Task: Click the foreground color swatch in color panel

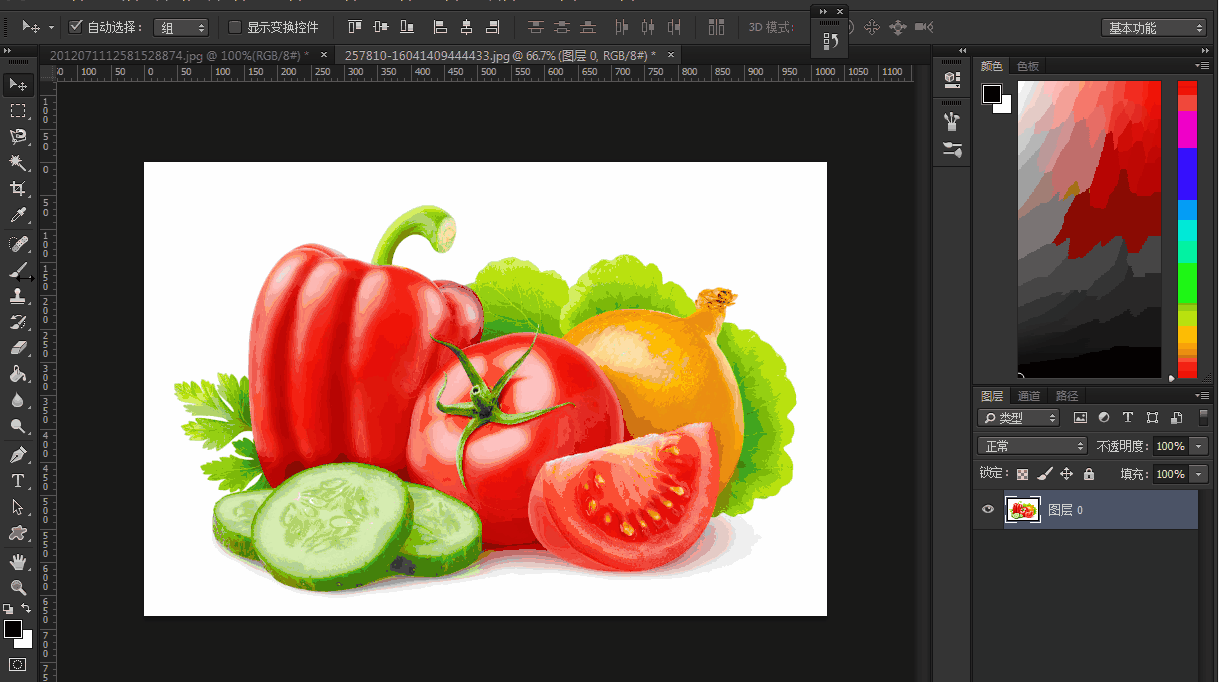Action: [992, 94]
